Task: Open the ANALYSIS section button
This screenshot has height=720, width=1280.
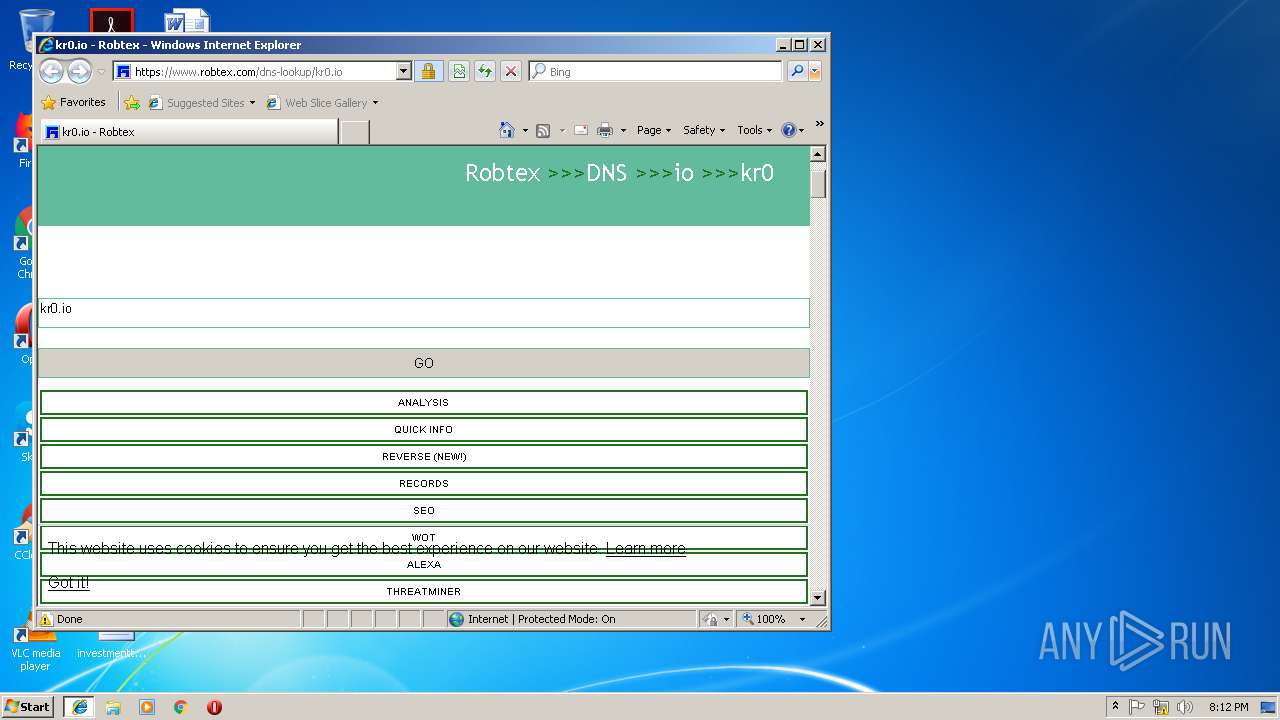Action: click(x=424, y=402)
